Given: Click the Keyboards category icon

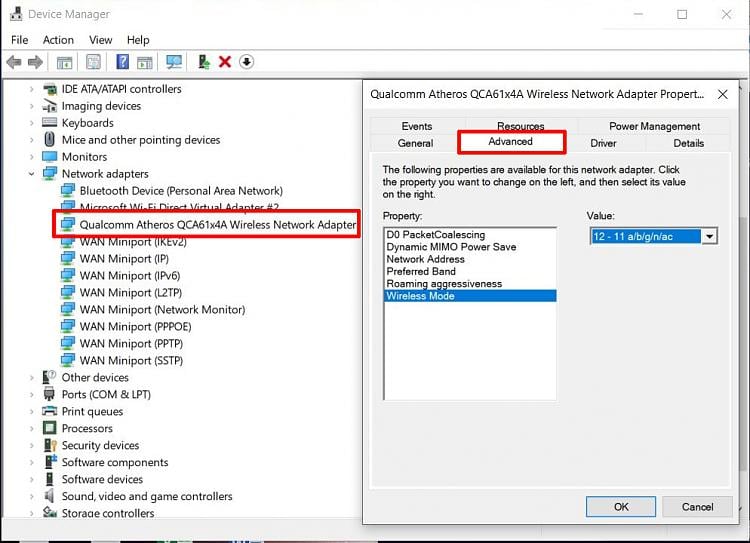Looking at the screenshot, I should (x=49, y=122).
